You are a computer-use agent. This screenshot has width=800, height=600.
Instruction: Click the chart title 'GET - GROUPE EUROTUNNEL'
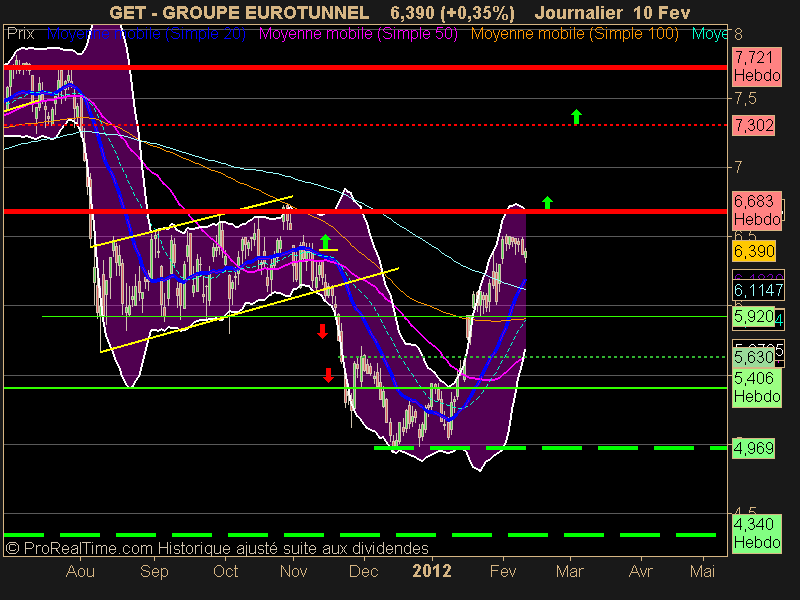[239, 12]
